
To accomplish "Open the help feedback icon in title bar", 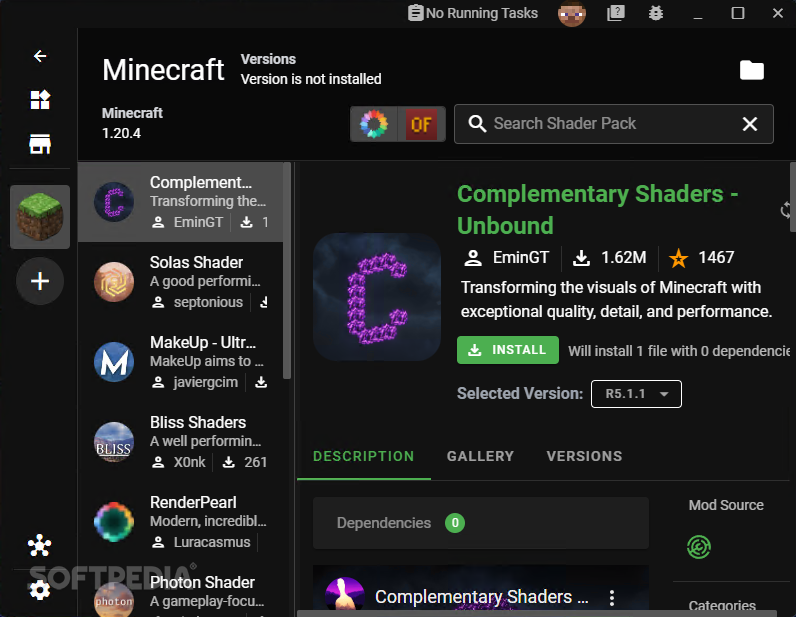I will pyautogui.click(x=615, y=13).
